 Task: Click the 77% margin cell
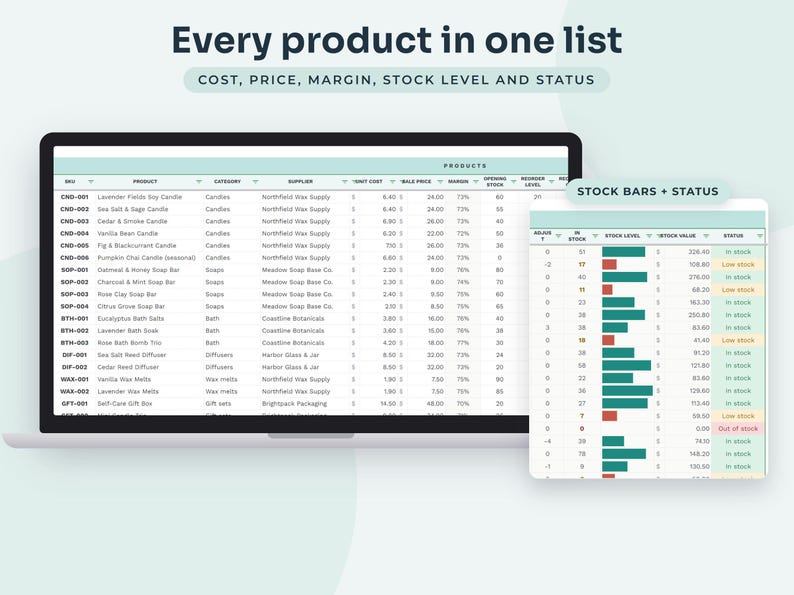463,343
